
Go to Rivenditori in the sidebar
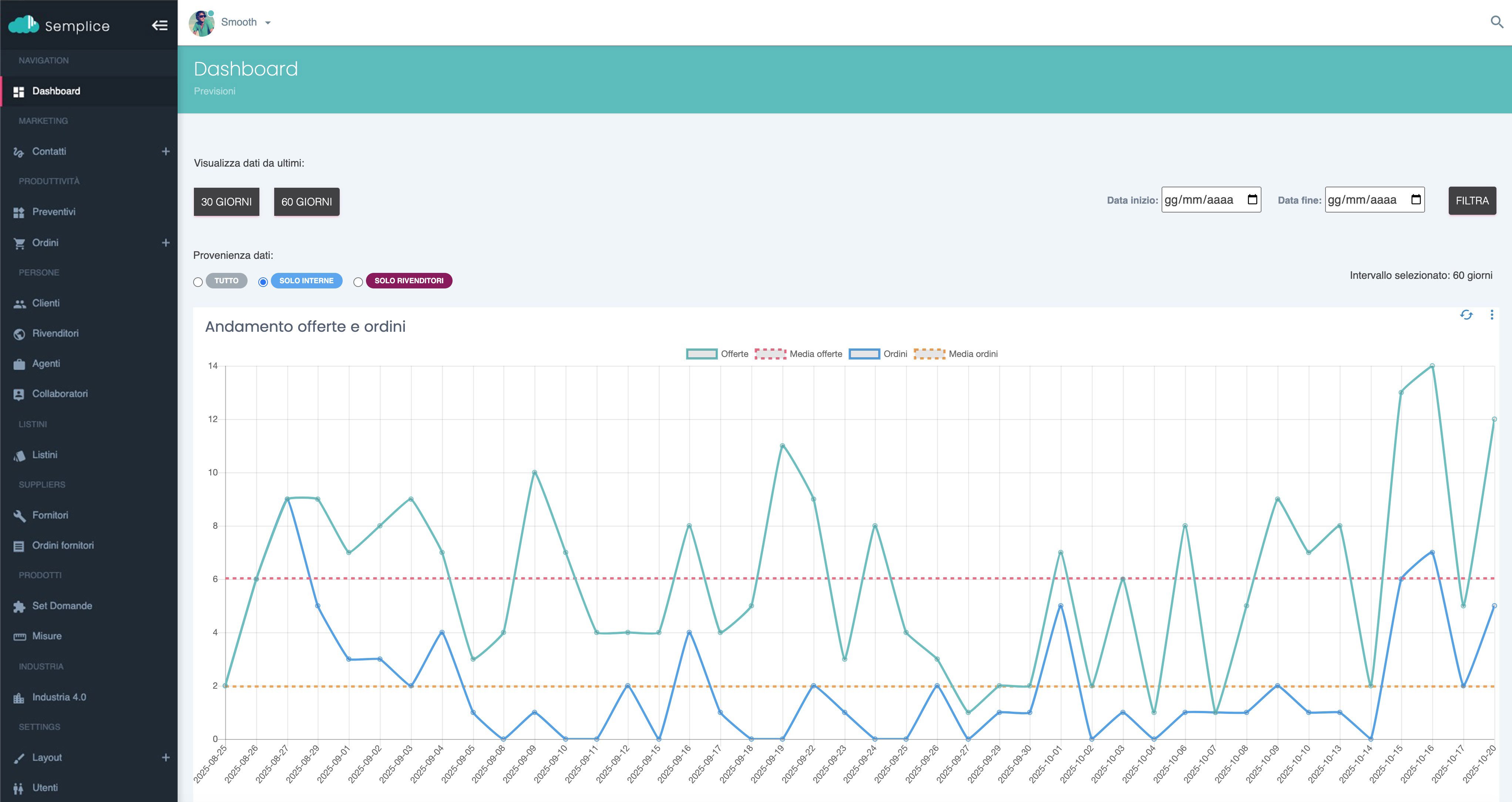click(x=55, y=334)
